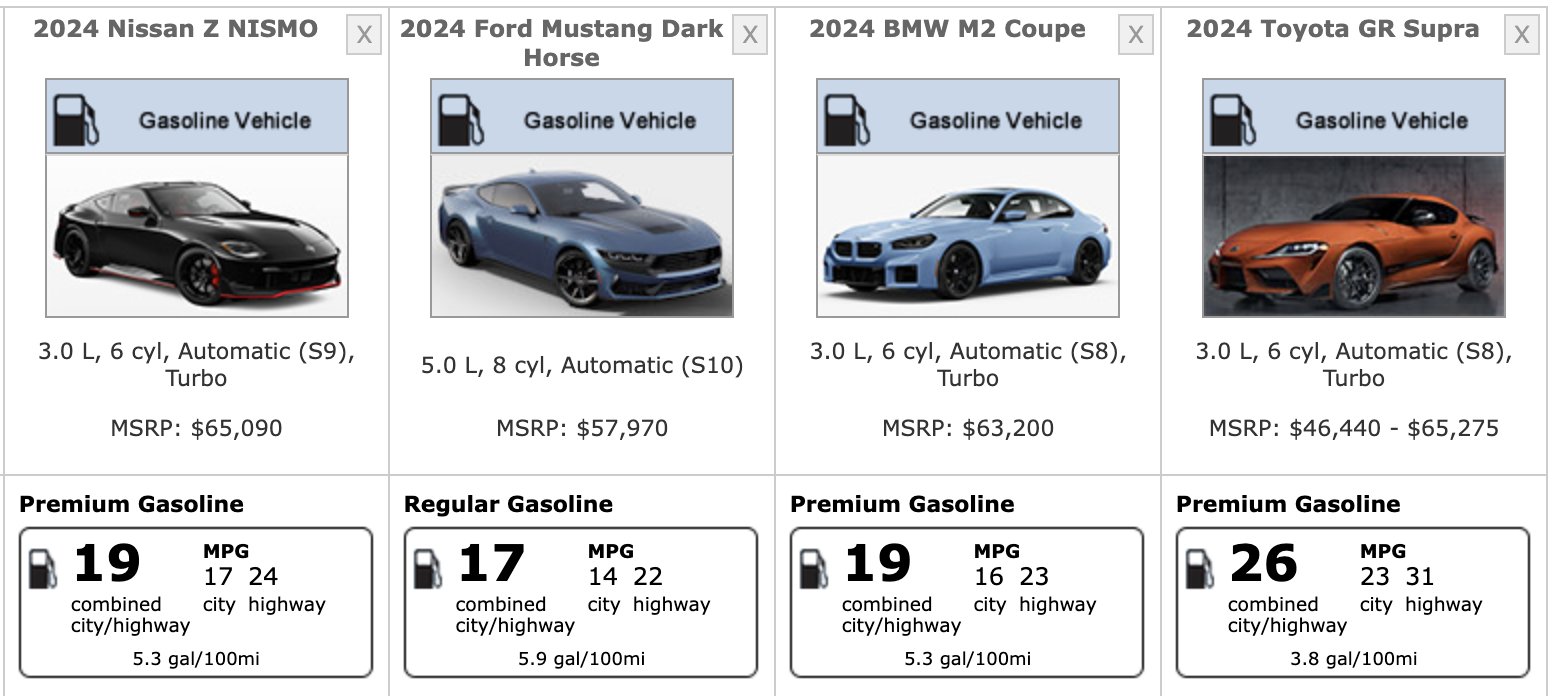Remove the 2024 Toyota GR Supra column
Screen dimensions: 1557x696
tap(1521, 36)
